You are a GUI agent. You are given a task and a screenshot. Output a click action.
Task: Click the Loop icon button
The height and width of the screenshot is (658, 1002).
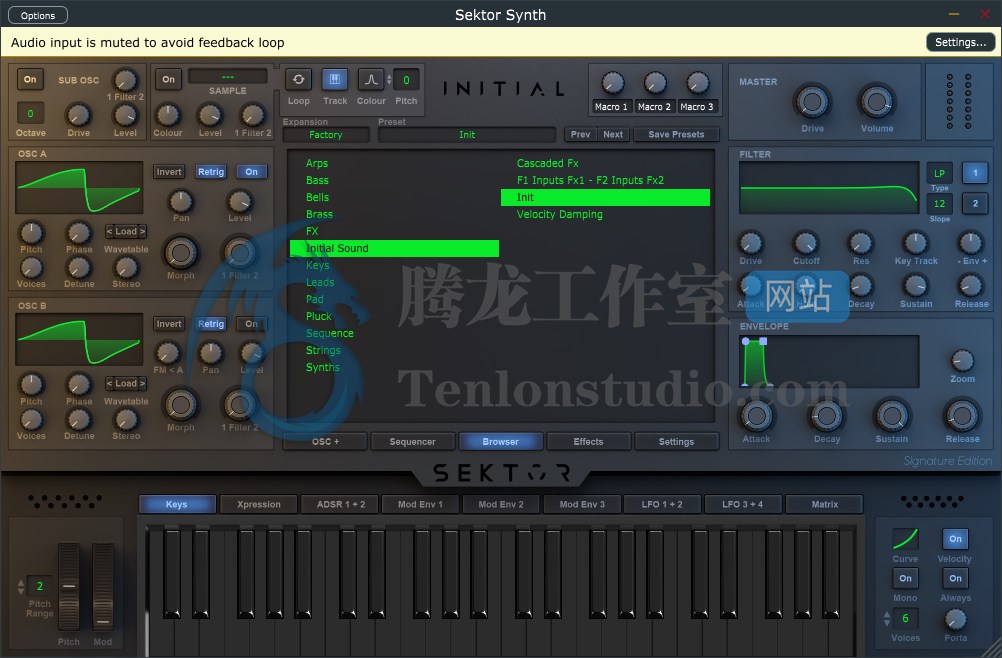(x=298, y=80)
